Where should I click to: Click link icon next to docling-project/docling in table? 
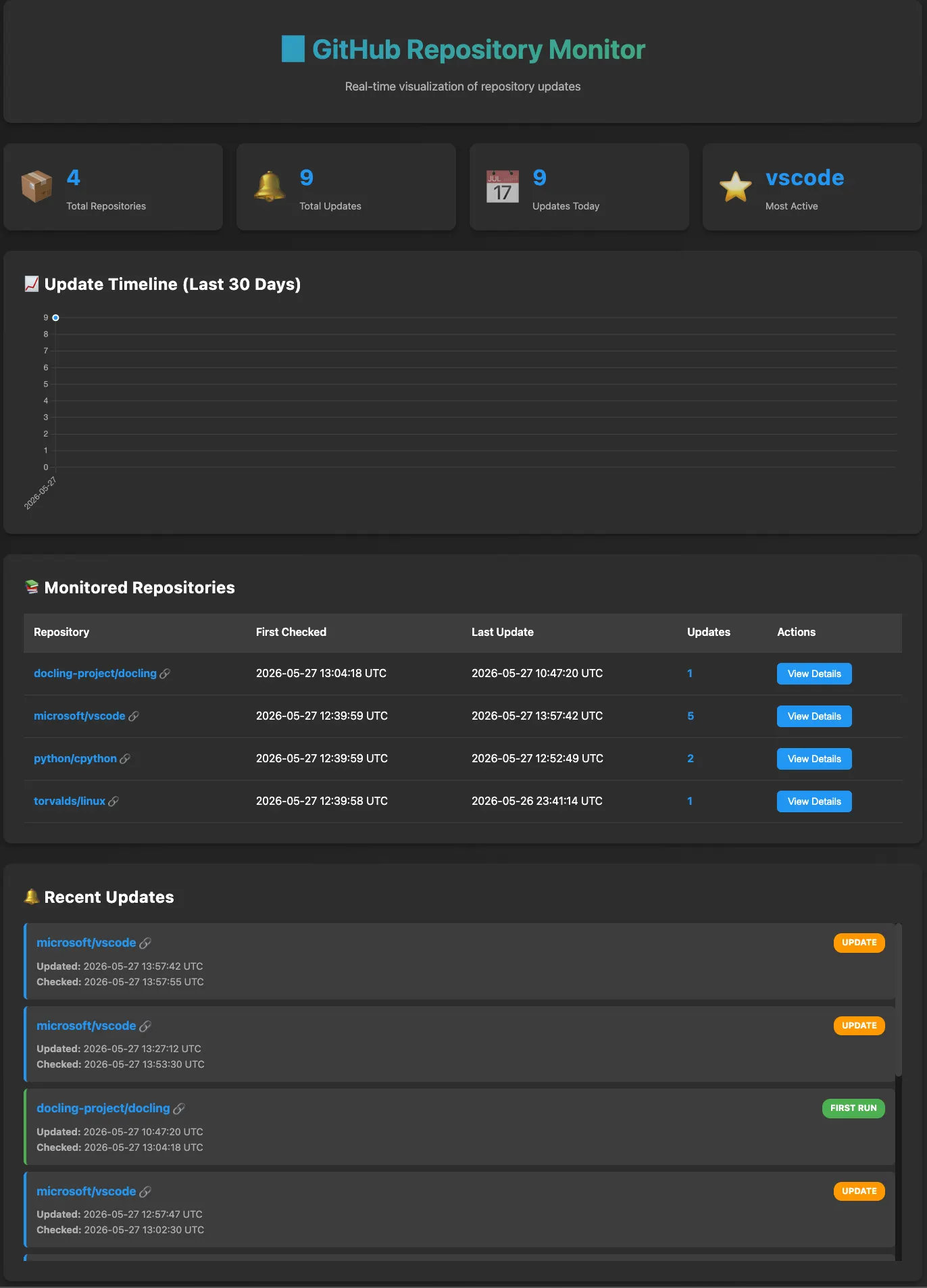pos(165,674)
